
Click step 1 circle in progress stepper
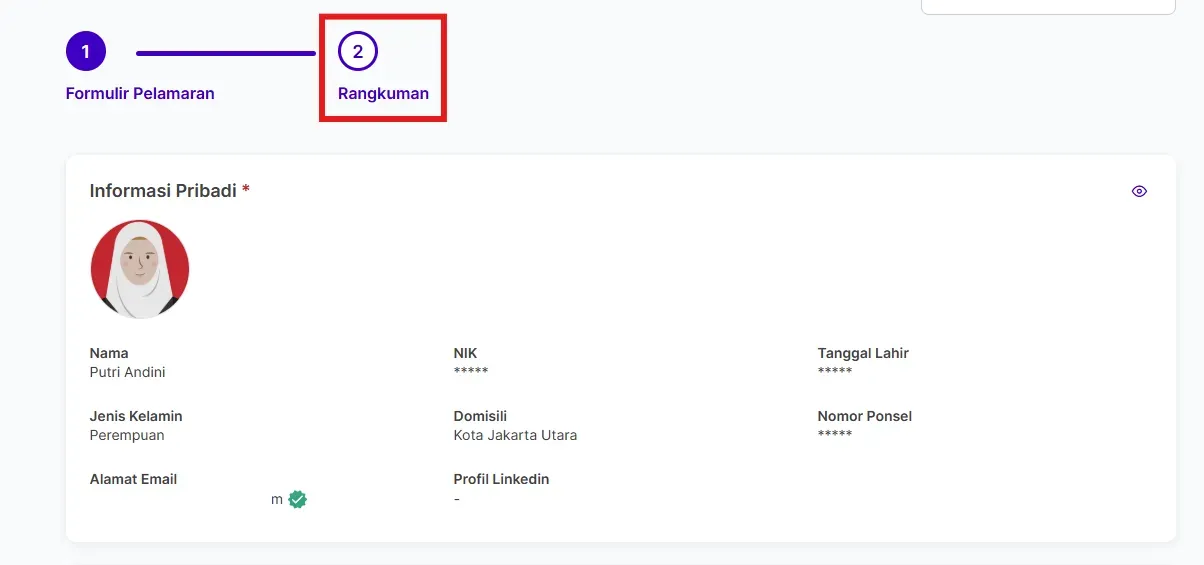tap(86, 51)
